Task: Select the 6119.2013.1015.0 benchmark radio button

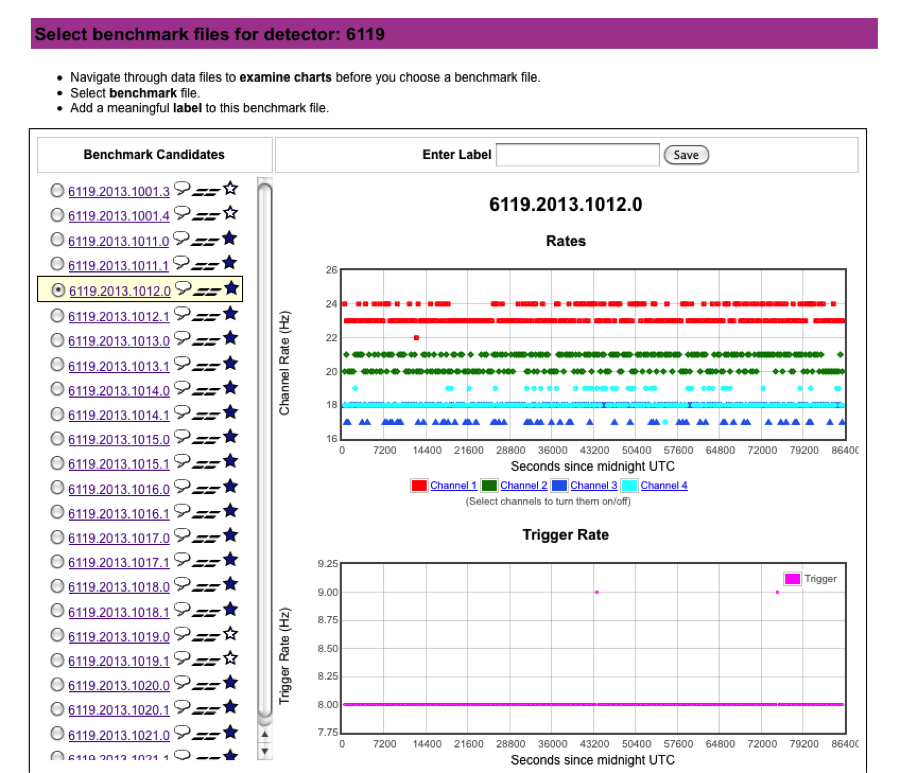Action: pyautogui.click(x=57, y=439)
